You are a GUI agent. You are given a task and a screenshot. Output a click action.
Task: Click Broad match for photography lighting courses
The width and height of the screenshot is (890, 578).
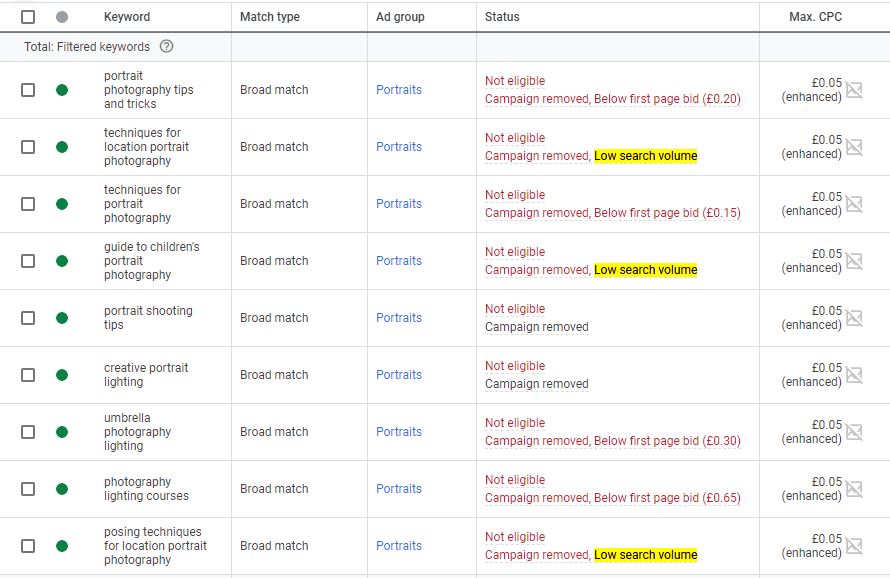pyautogui.click(x=274, y=489)
